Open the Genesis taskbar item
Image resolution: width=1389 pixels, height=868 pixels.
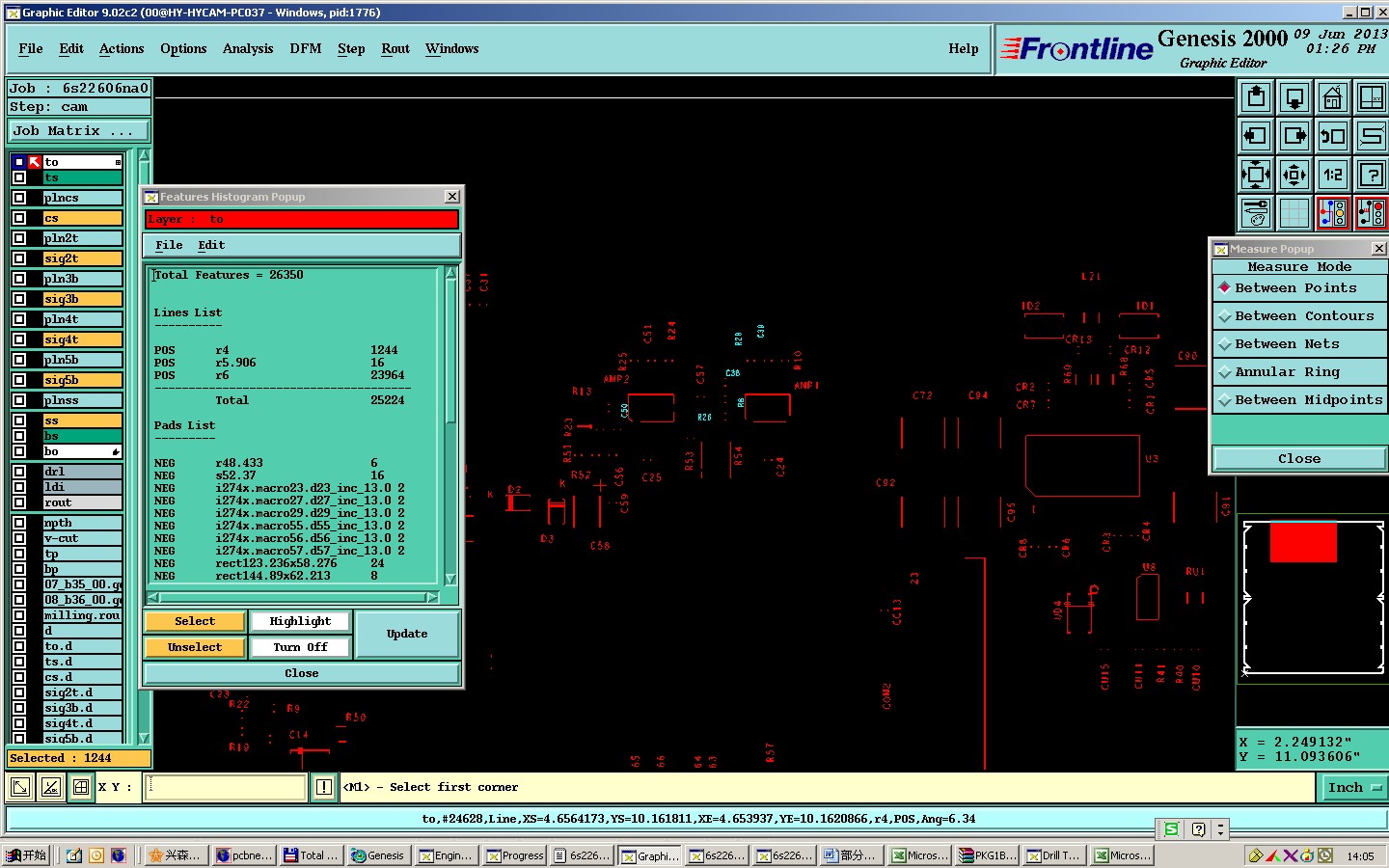pyautogui.click(x=377, y=855)
